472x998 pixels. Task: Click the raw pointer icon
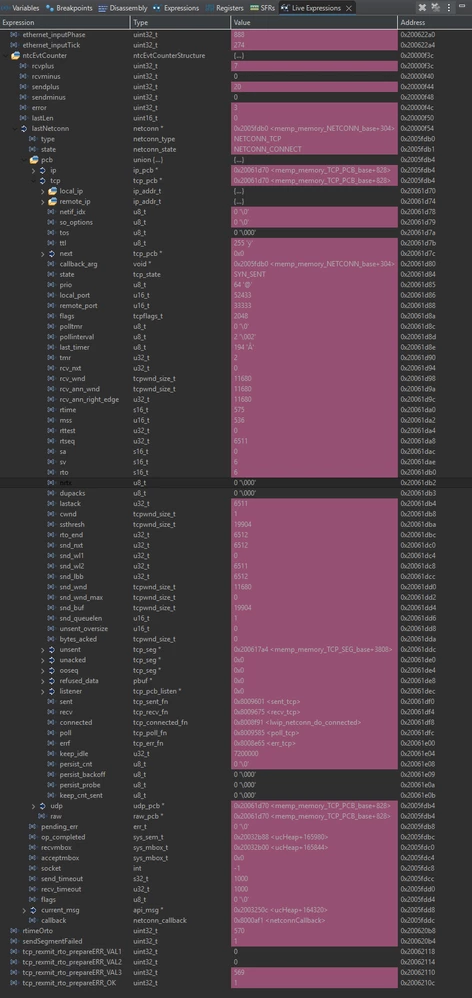tap(43, 817)
